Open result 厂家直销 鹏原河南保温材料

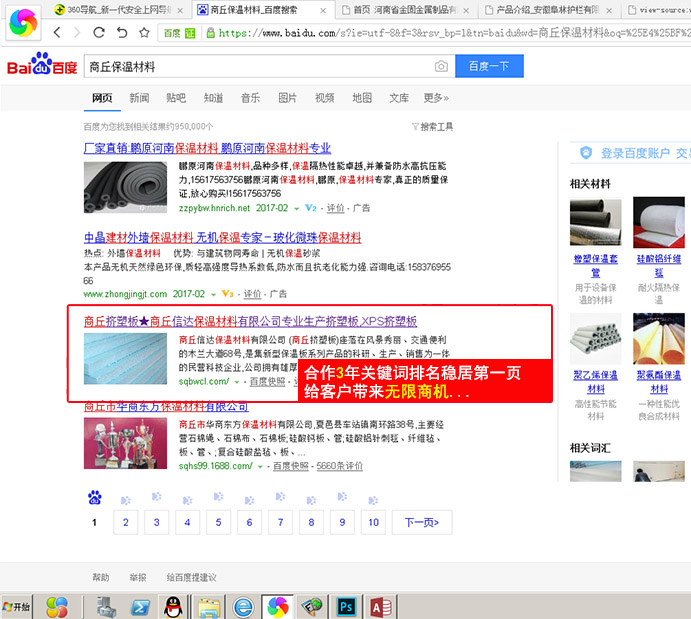(207, 148)
